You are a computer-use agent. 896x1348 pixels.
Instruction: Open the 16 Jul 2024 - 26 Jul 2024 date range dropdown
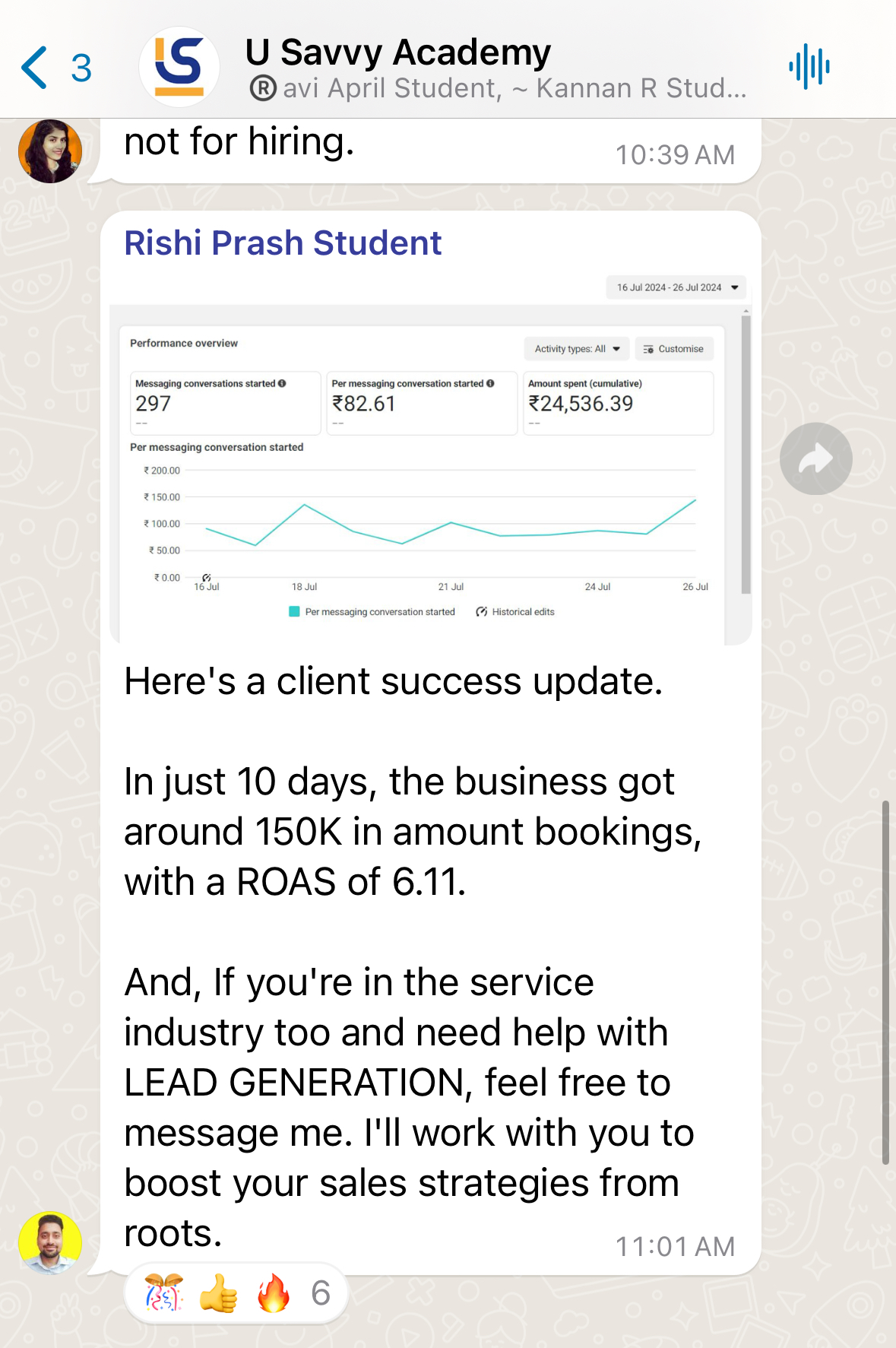click(x=676, y=287)
